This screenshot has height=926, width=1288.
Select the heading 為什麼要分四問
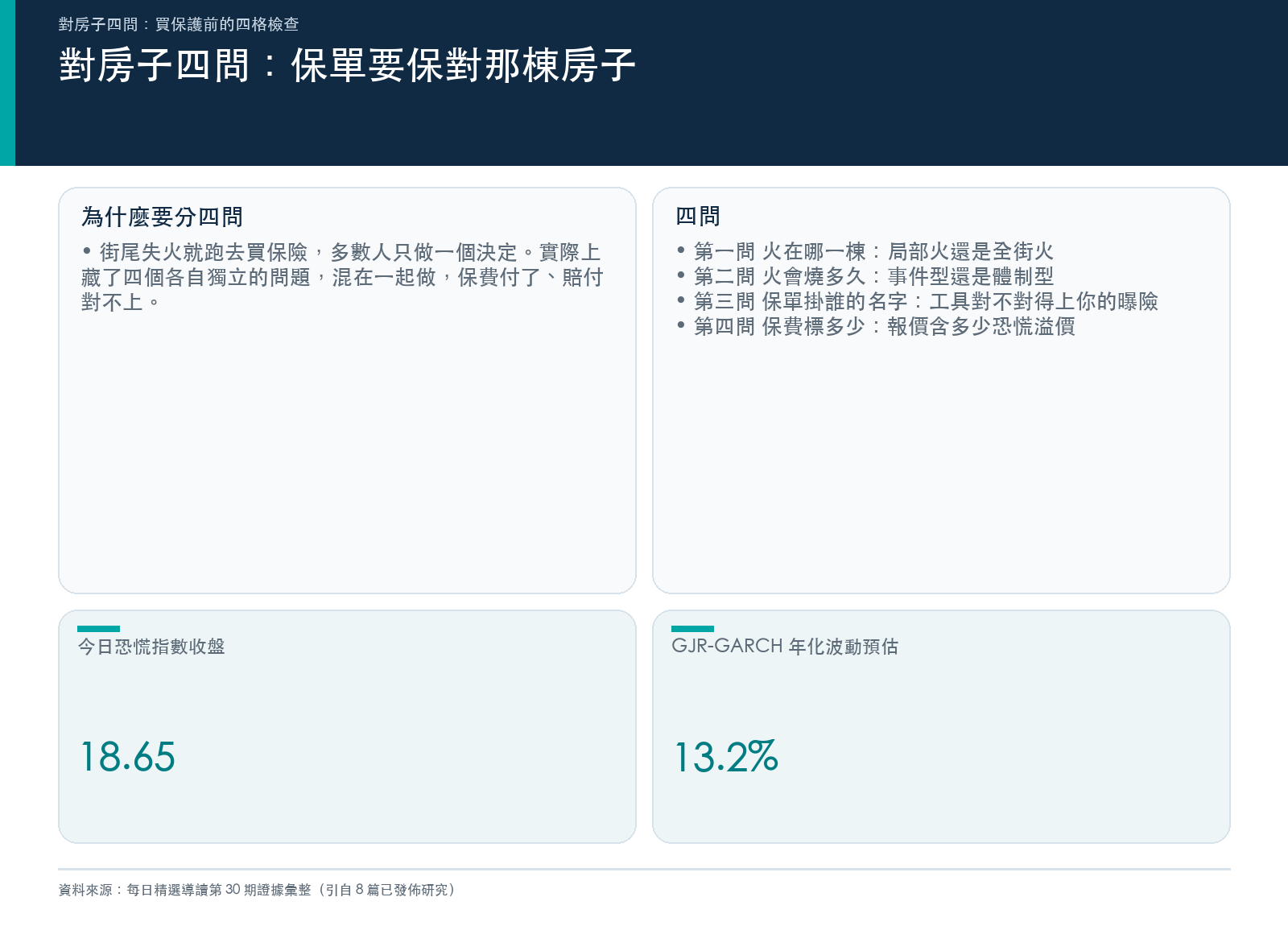tap(162, 217)
